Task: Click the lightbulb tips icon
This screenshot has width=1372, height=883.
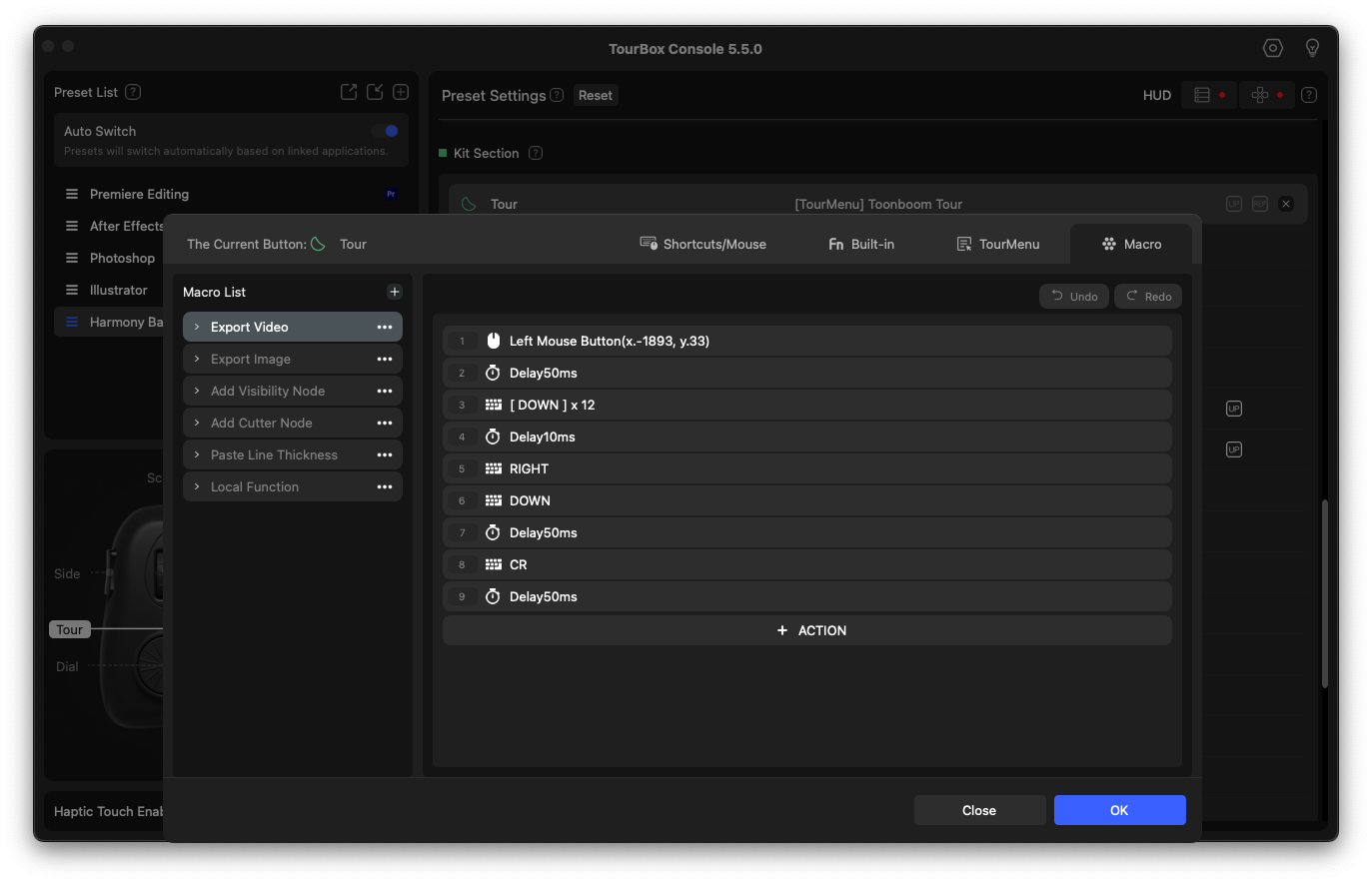Action: [x=1313, y=48]
